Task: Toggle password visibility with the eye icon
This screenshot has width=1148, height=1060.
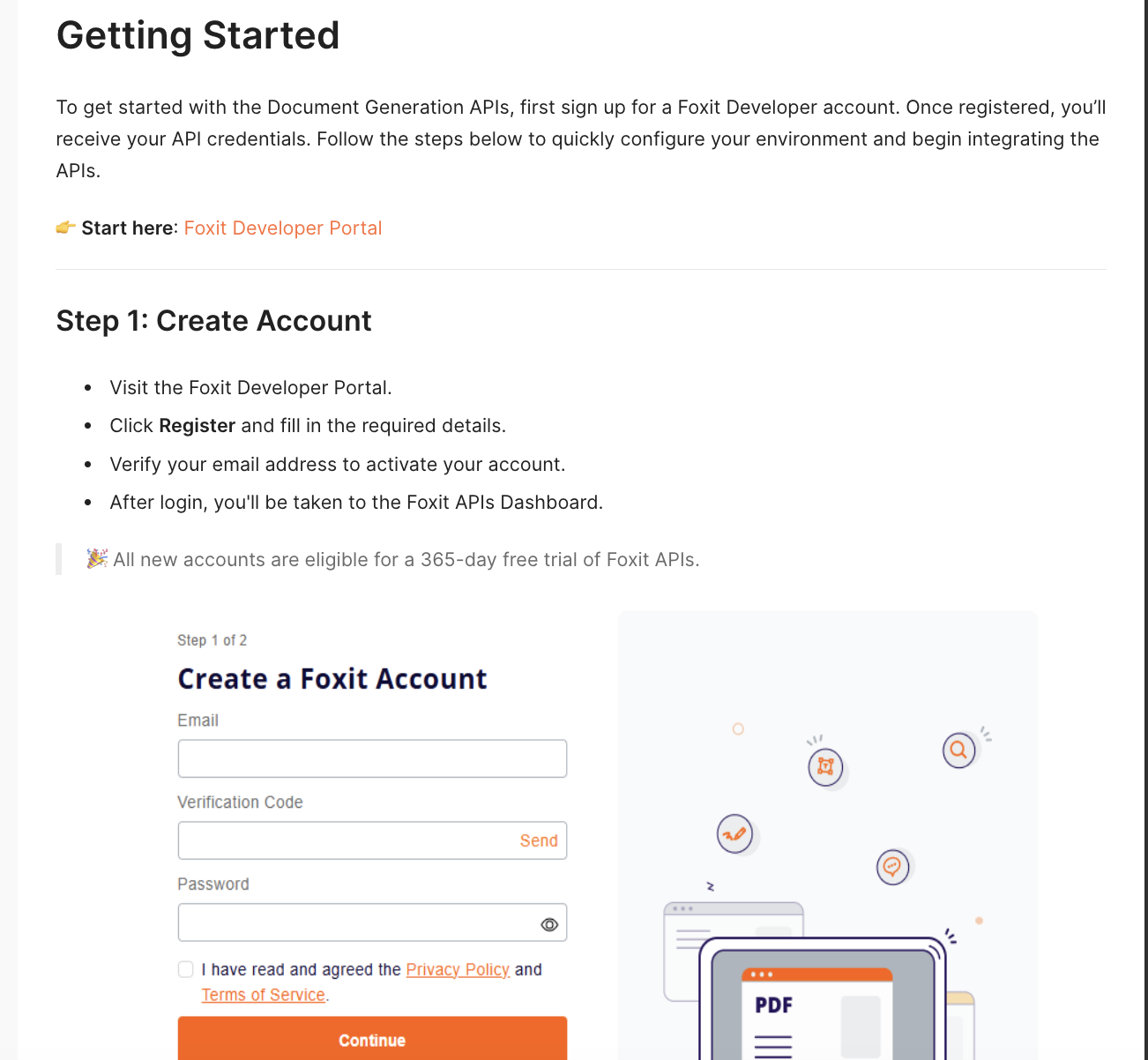Action: [x=549, y=924]
